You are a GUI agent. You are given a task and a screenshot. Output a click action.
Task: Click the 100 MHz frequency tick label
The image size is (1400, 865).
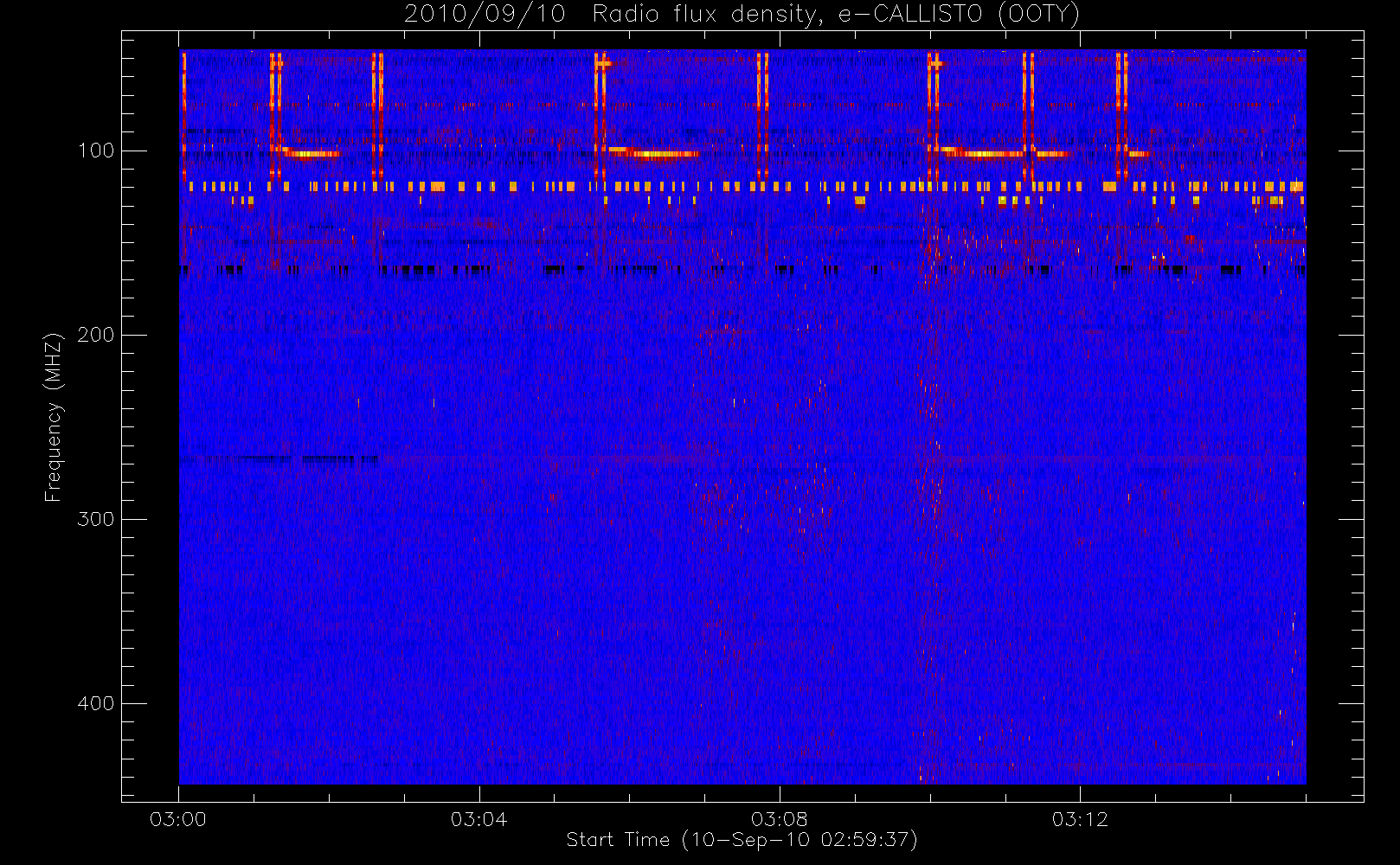(96, 151)
